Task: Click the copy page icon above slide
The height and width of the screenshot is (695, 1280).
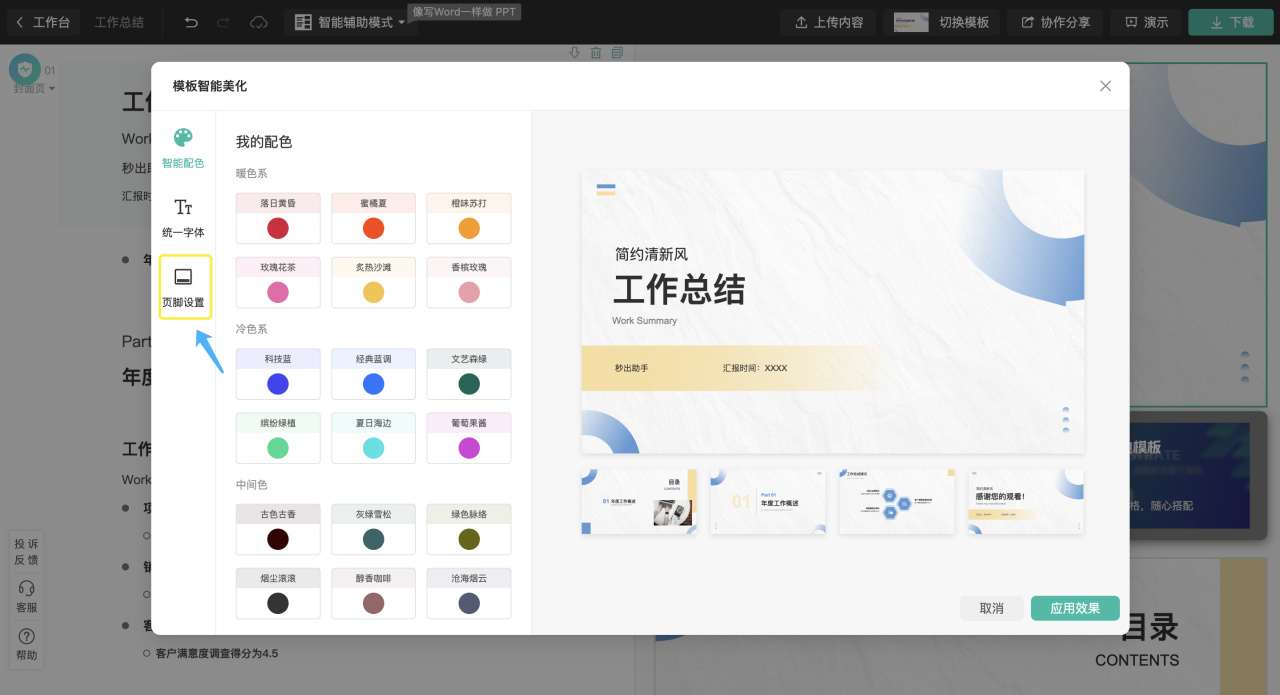Action: 618,52
